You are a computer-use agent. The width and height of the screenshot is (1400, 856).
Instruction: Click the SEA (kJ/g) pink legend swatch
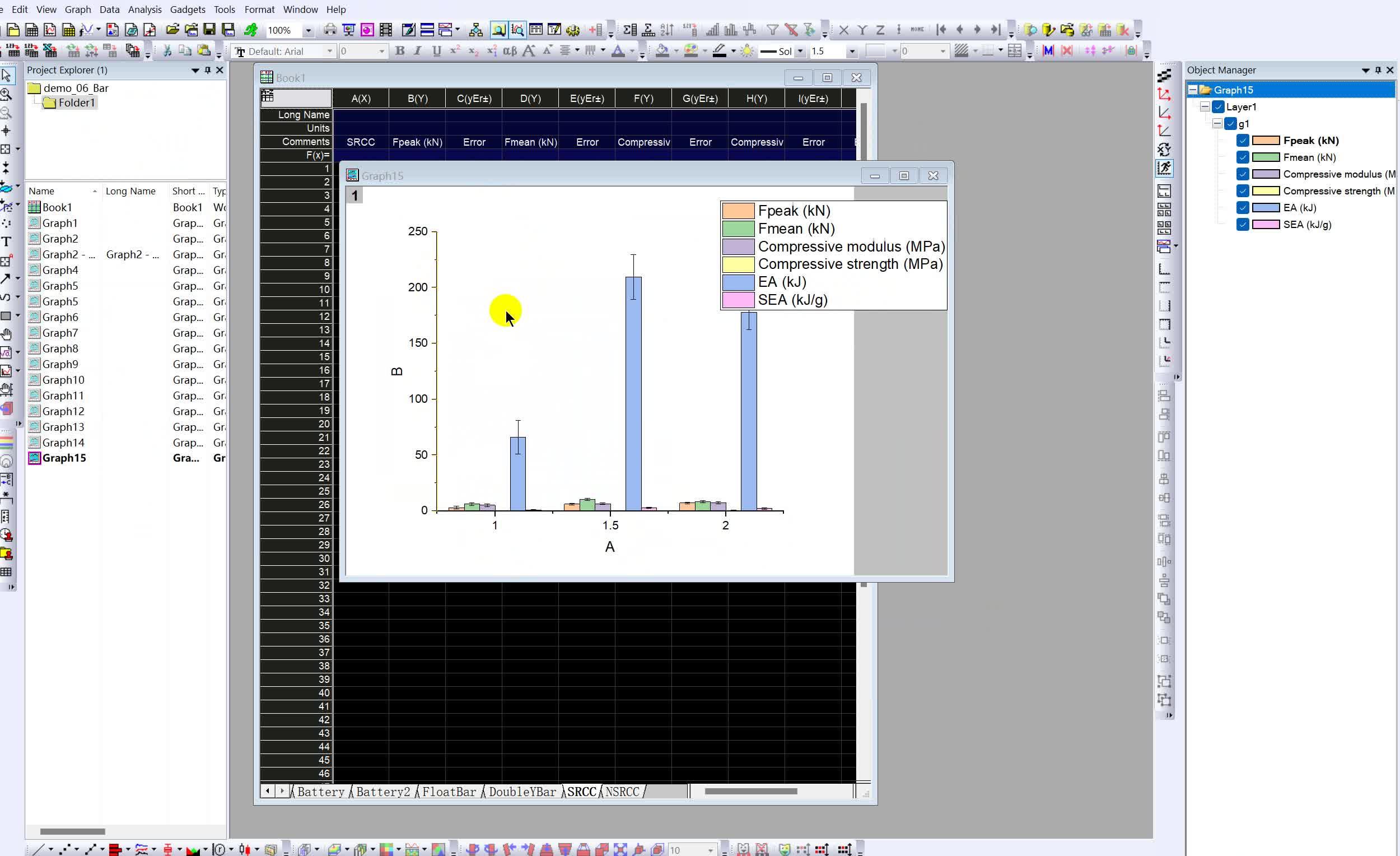pos(738,300)
